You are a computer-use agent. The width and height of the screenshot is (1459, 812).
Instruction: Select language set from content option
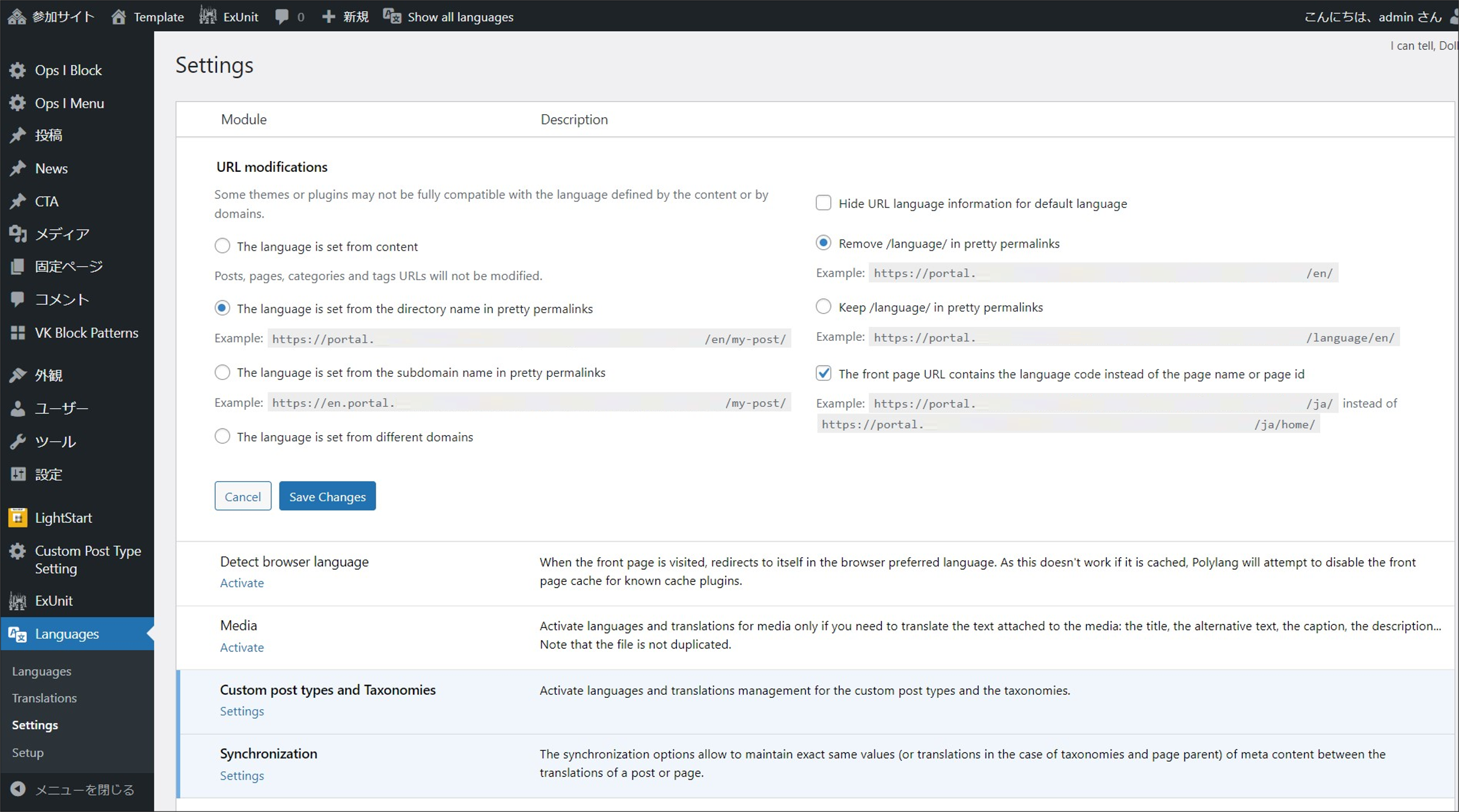(x=222, y=246)
